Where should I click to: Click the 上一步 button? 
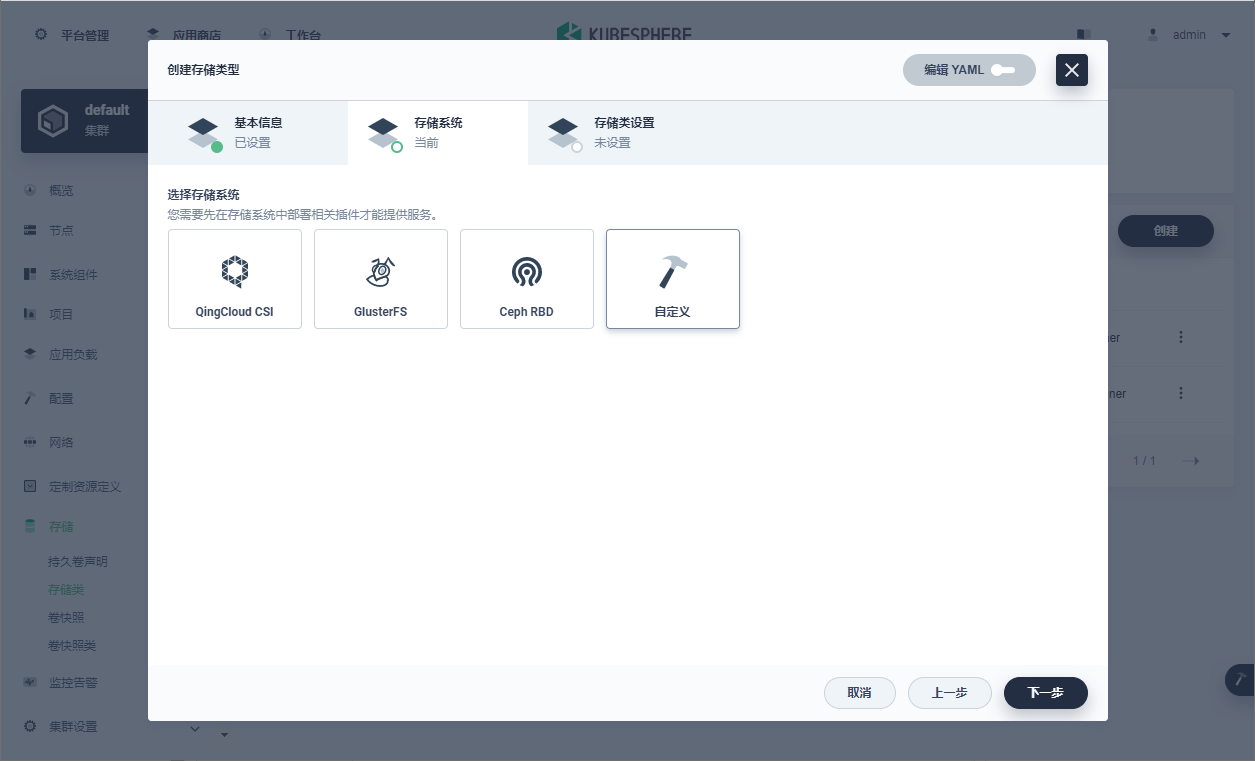tap(950, 693)
